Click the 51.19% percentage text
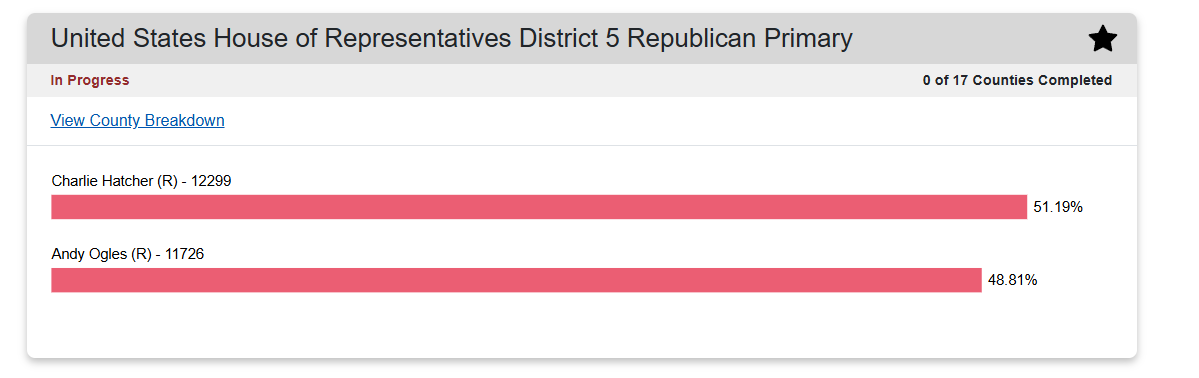 [1058, 207]
